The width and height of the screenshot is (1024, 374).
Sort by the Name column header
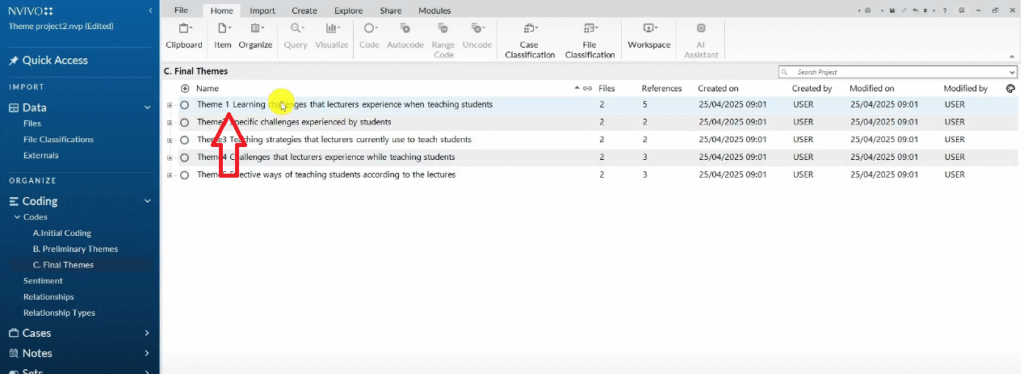[208, 88]
